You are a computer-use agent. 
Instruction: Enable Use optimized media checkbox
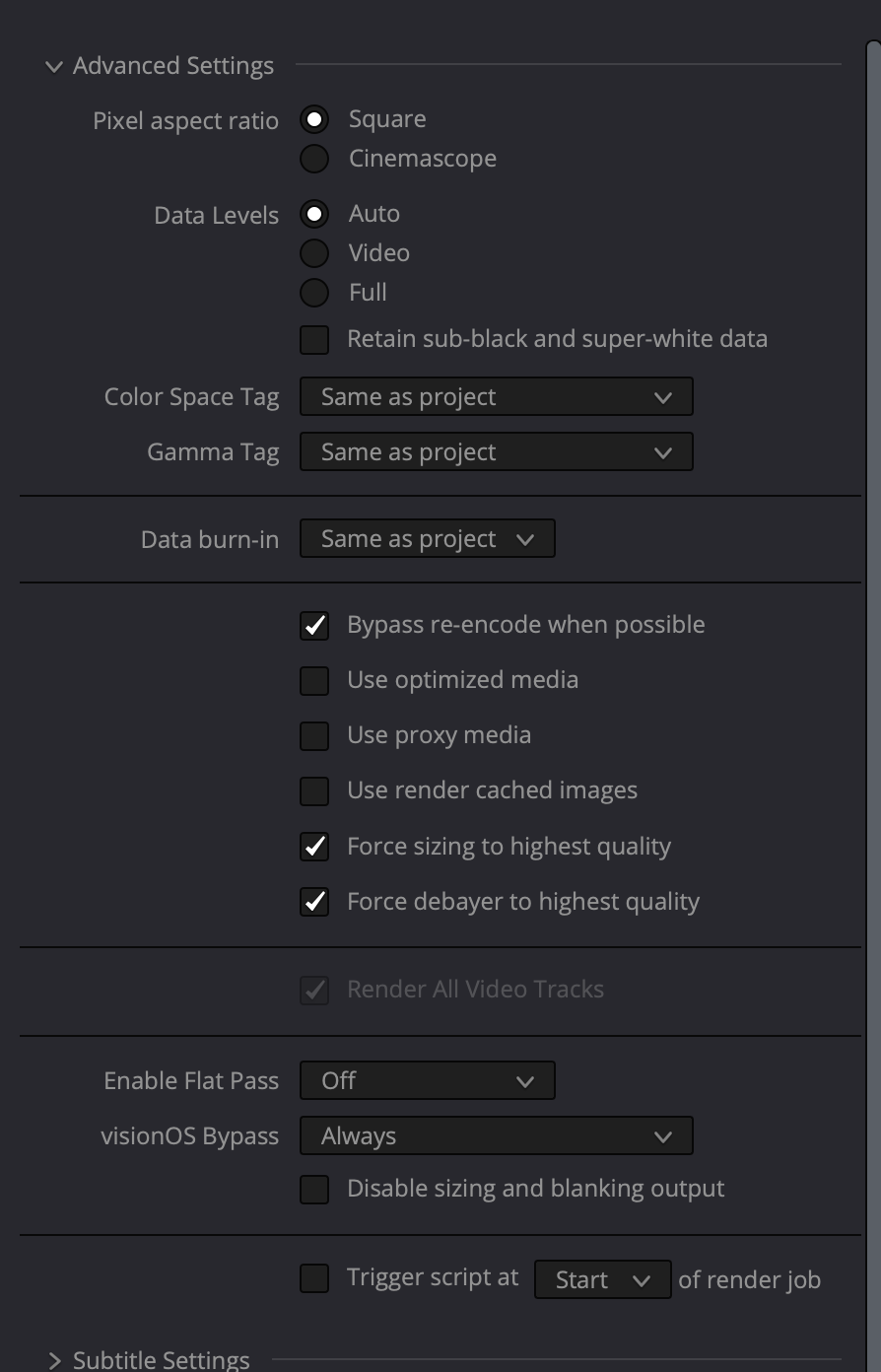(314, 681)
